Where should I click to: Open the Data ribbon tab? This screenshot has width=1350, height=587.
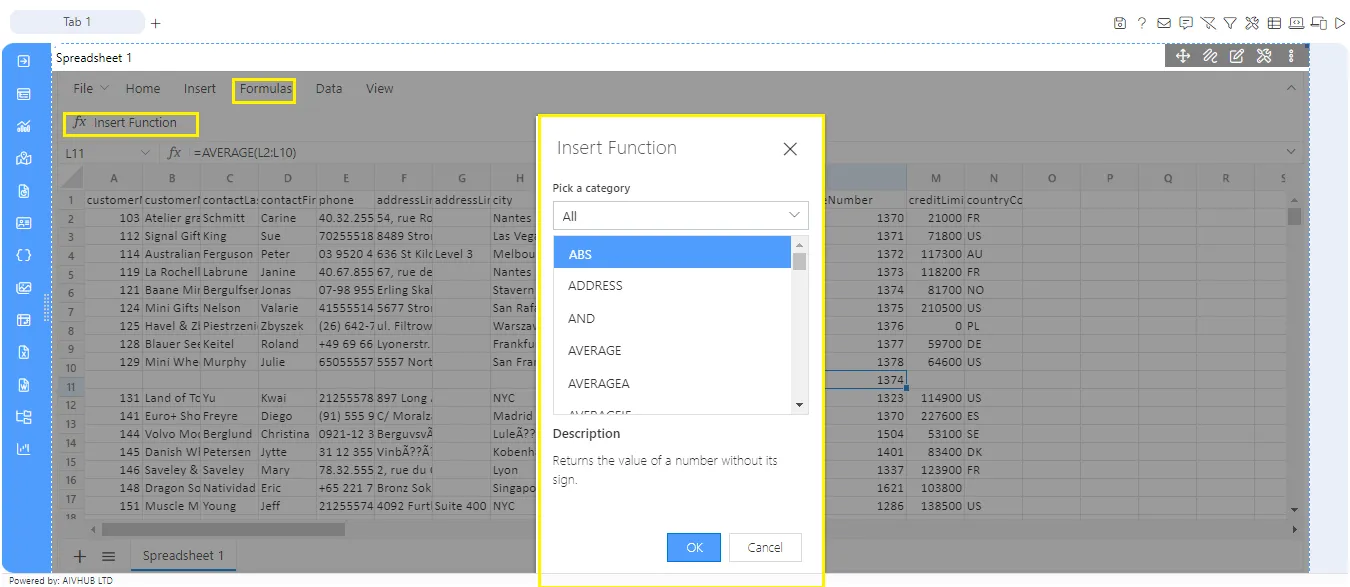click(x=329, y=88)
